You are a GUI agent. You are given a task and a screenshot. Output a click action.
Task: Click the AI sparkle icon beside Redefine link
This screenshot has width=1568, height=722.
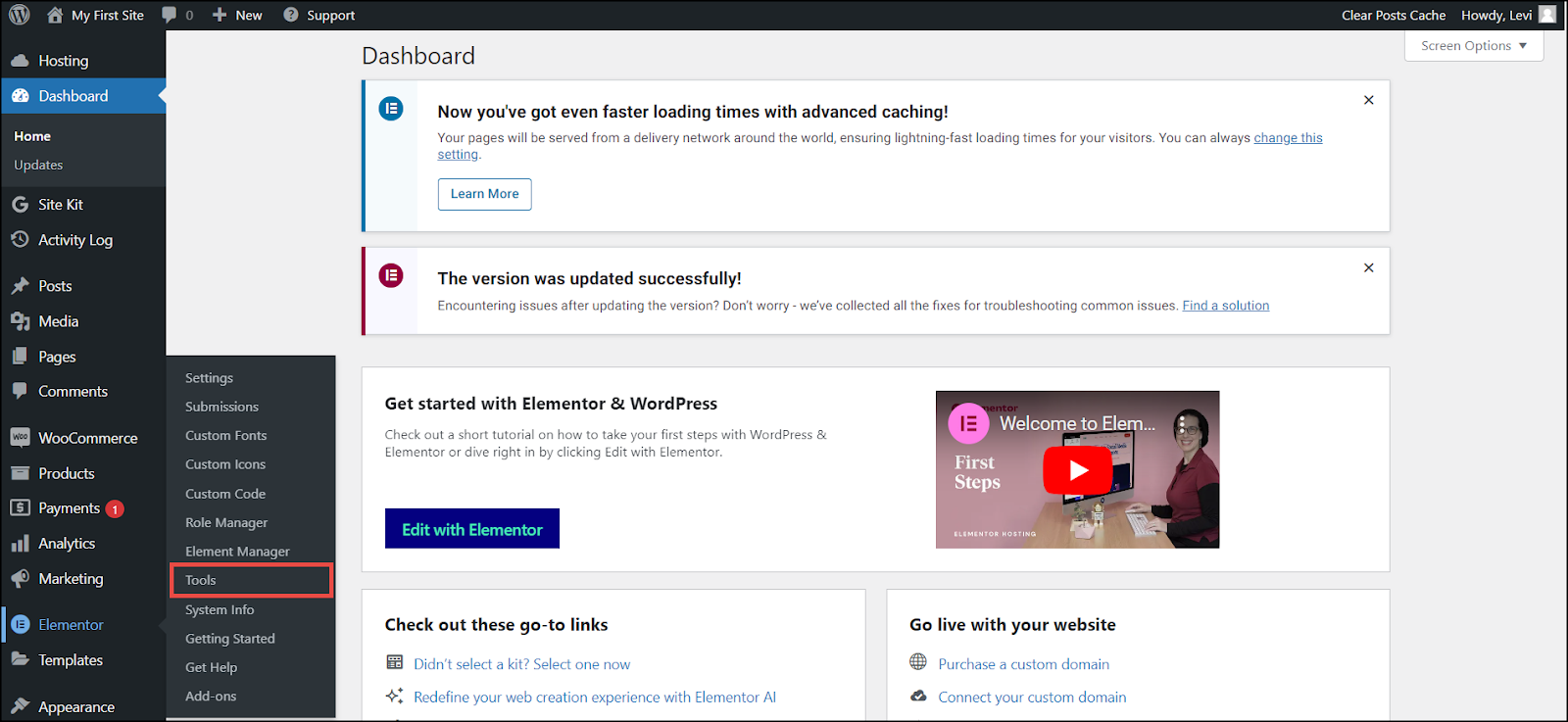point(394,696)
